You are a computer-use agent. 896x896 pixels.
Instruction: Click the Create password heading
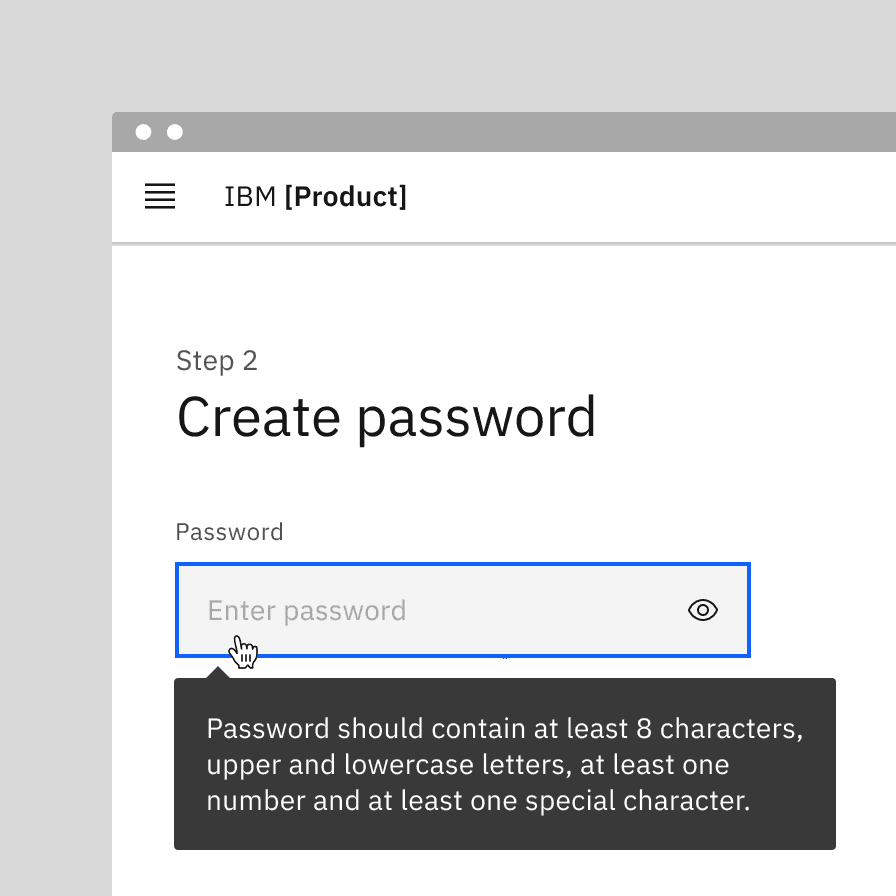[x=387, y=417]
